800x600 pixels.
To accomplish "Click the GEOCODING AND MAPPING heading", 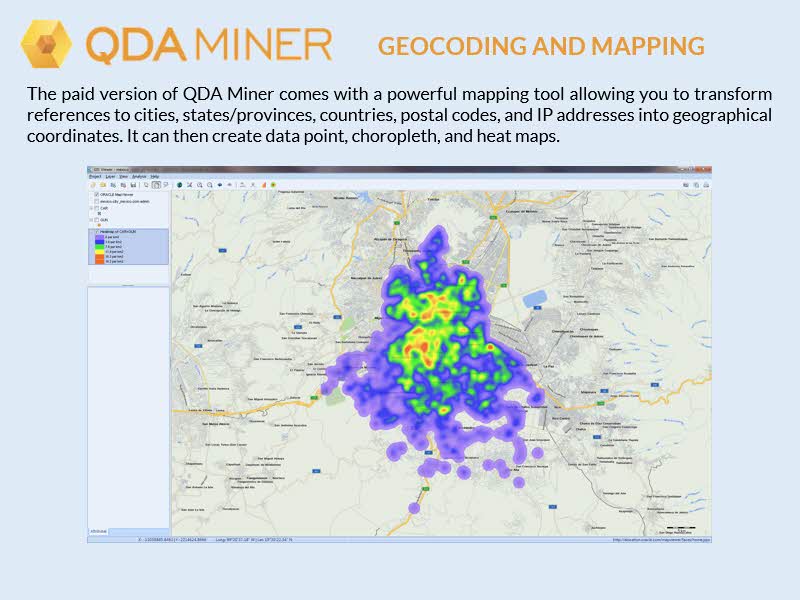I will click(x=541, y=46).
